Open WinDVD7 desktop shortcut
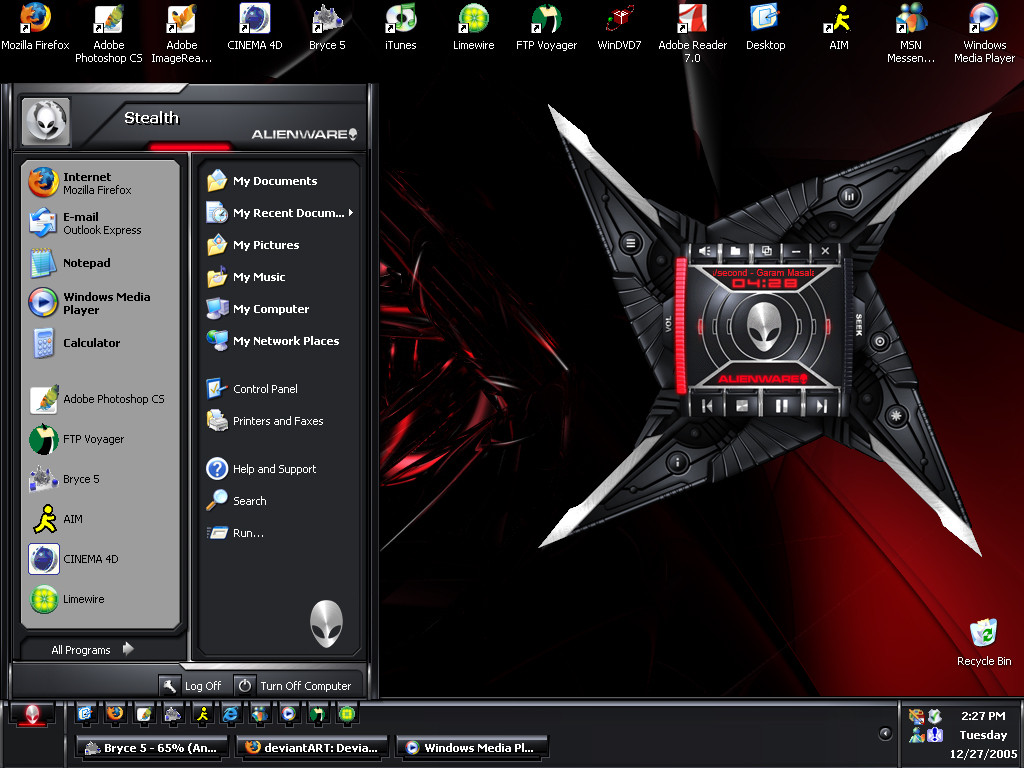Screen dimensions: 1024x768 point(619,27)
